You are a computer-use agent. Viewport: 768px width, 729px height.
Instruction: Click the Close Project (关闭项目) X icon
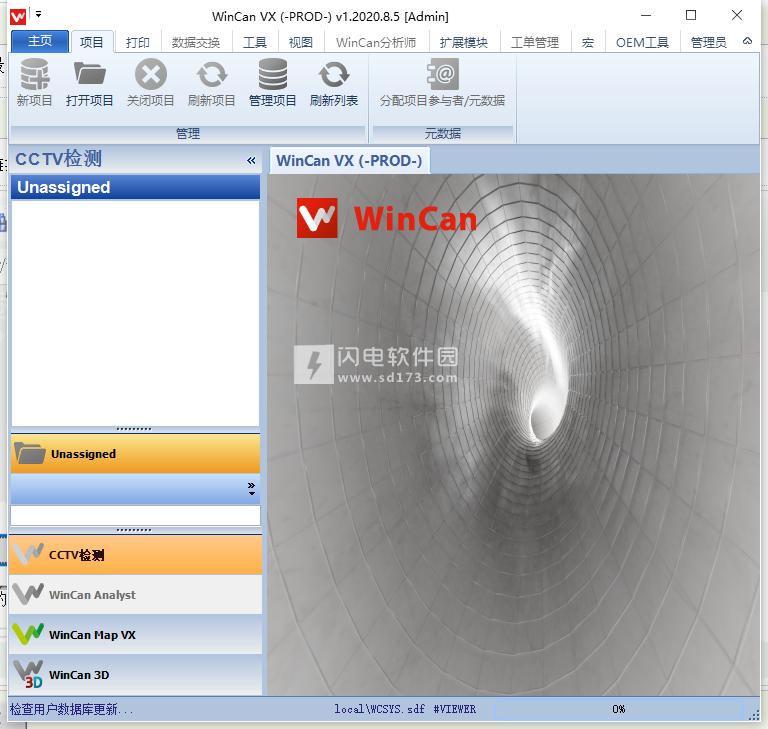pyautogui.click(x=150, y=74)
